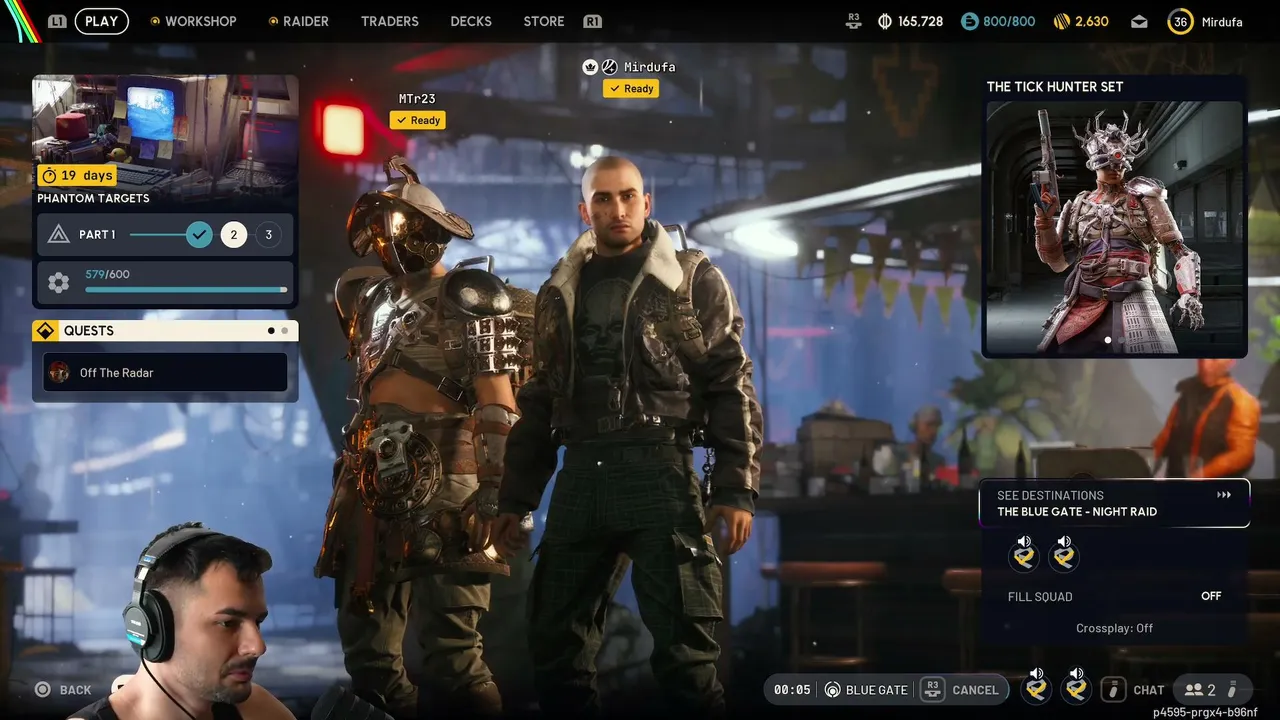Click the Blue Gate map icon in the matchmaking bar

coord(832,690)
